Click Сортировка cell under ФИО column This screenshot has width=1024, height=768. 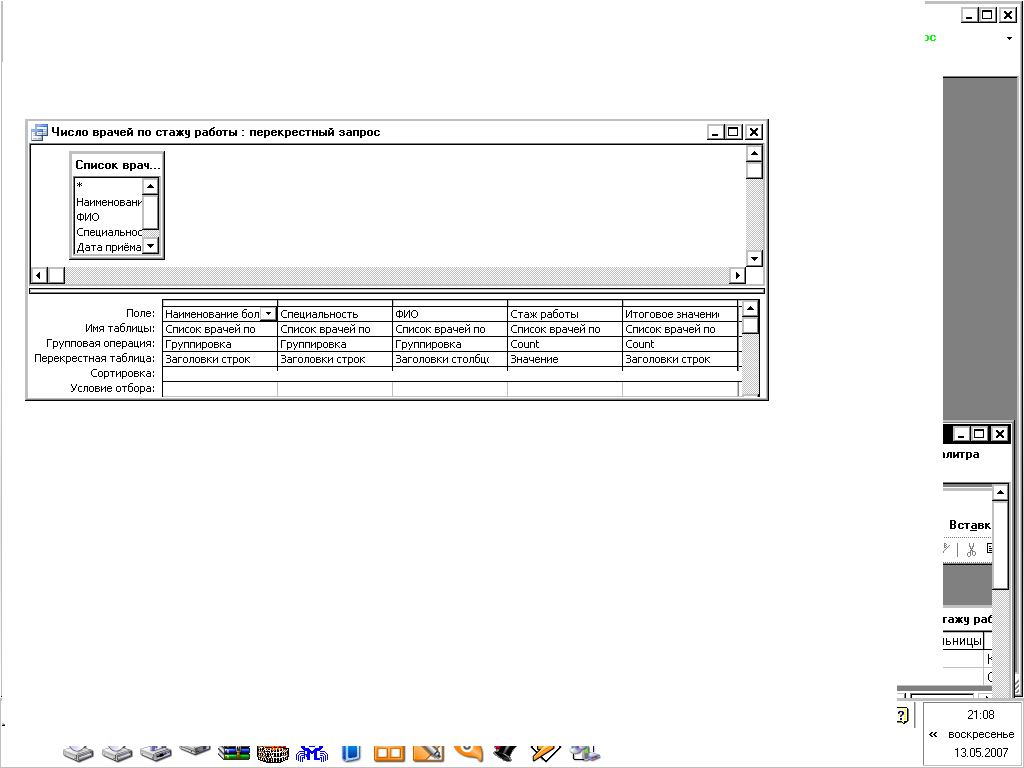pos(449,374)
